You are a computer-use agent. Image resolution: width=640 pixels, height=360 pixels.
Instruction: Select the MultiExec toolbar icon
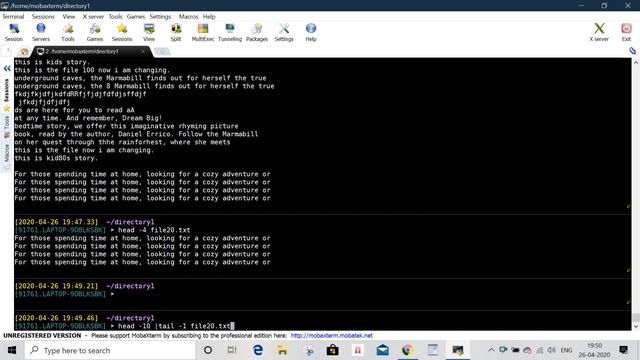pos(203,32)
